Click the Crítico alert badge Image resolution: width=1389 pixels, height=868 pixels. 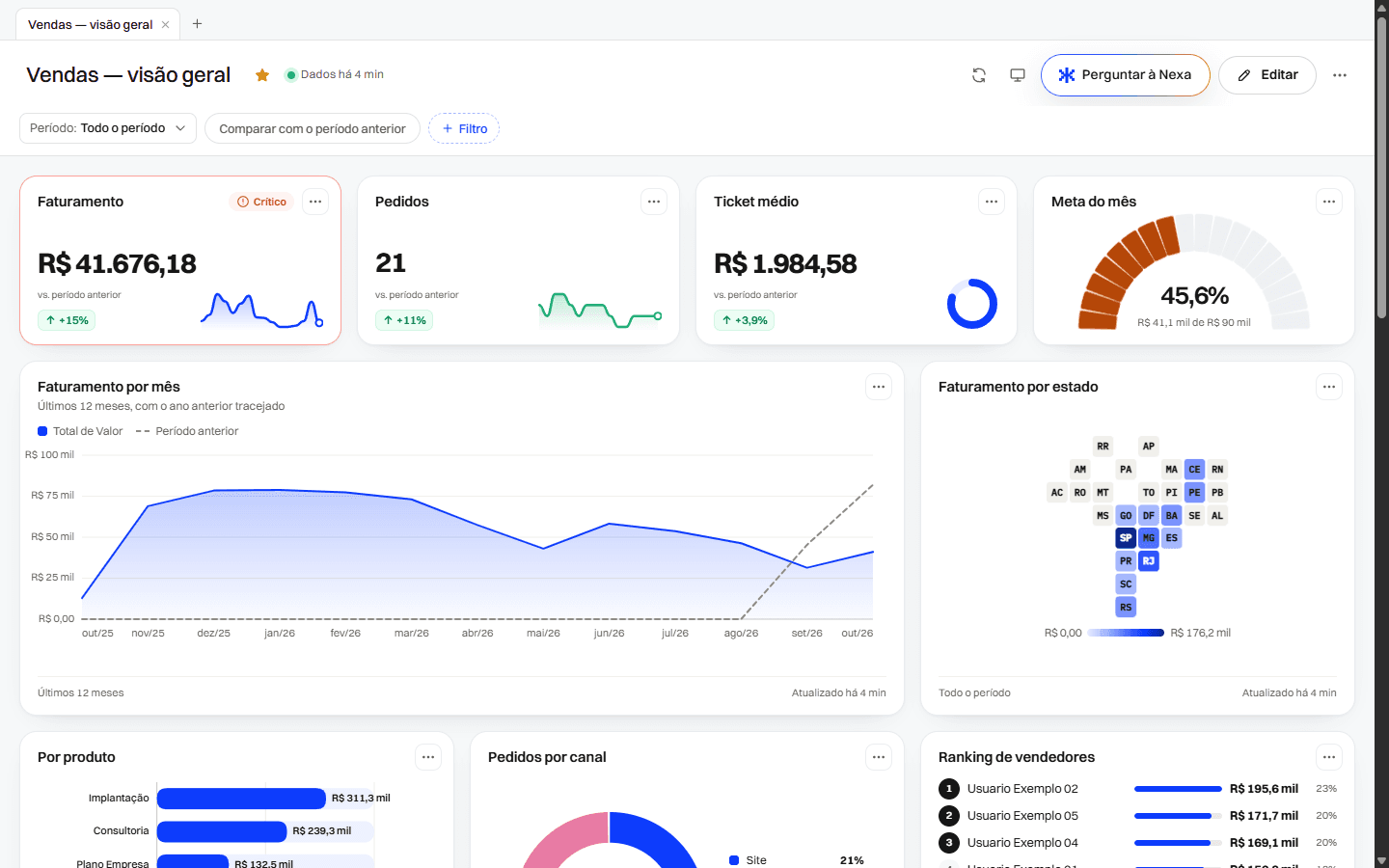(x=262, y=202)
